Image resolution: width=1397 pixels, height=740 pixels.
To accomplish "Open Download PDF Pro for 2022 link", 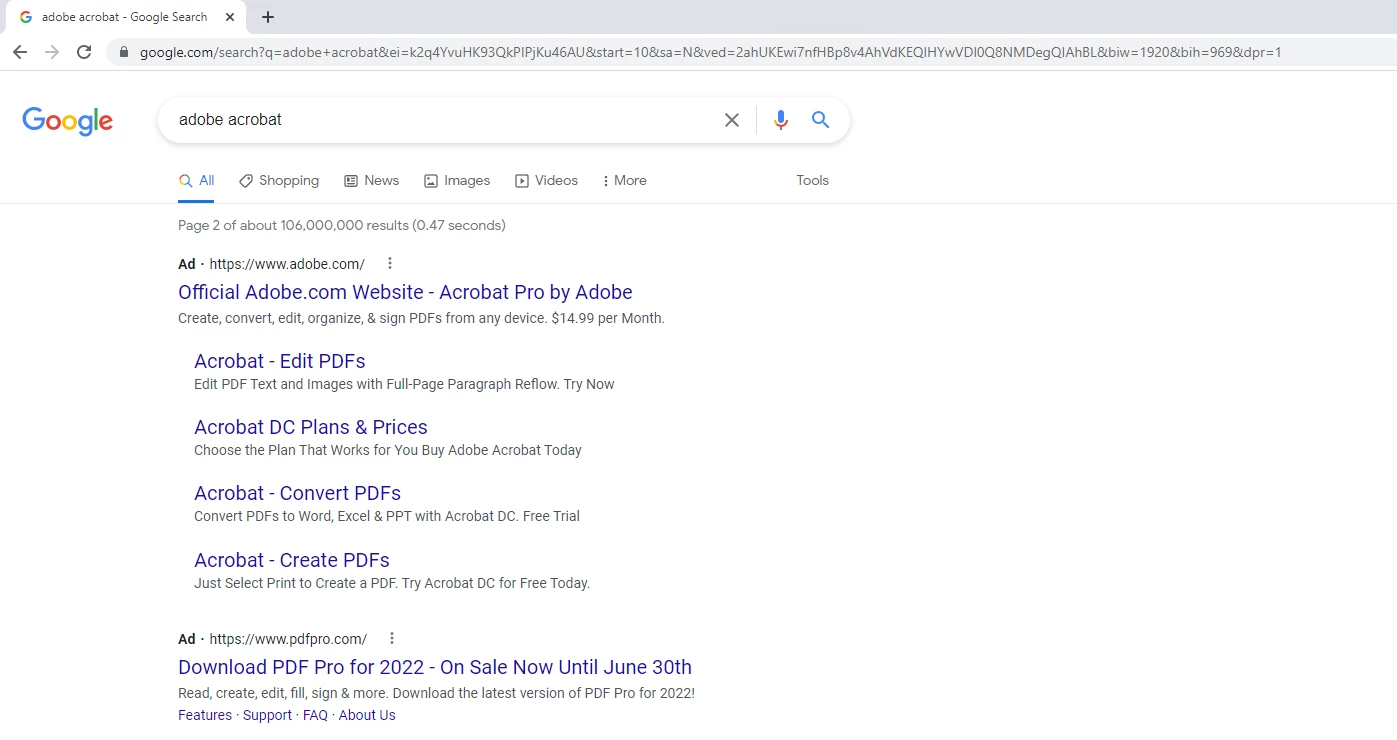I will tap(435, 667).
